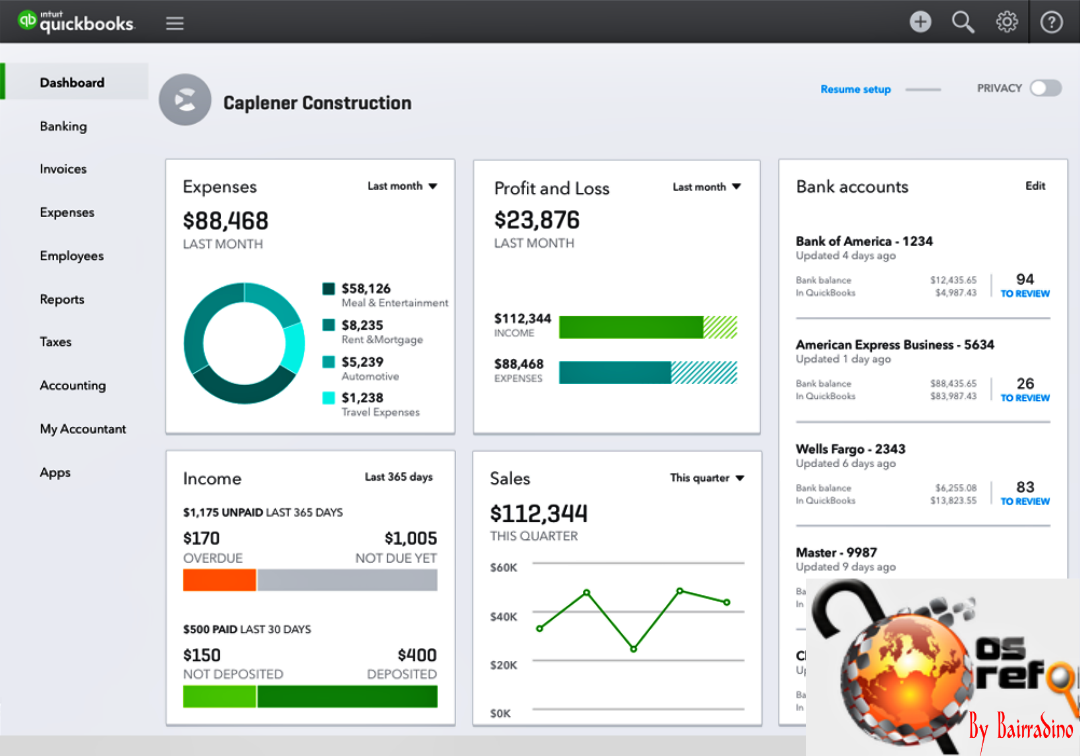Click the expenses donut chart
This screenshot has height=756, width=1080.
(x=245, y=343)
